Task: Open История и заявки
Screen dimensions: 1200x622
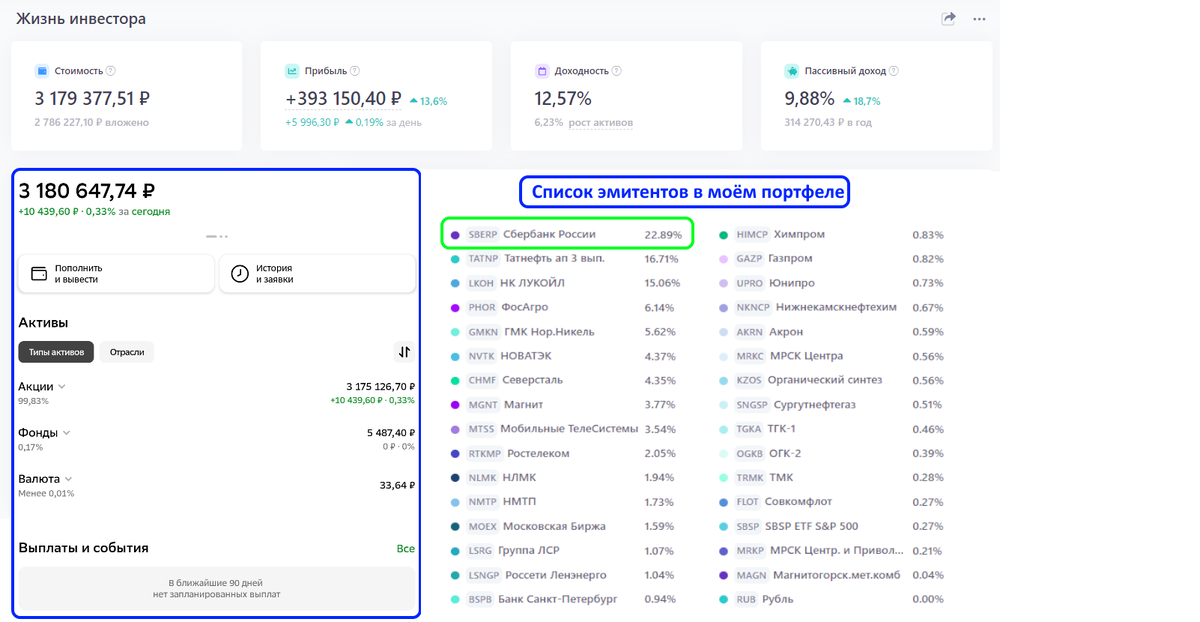Action: 318,274
